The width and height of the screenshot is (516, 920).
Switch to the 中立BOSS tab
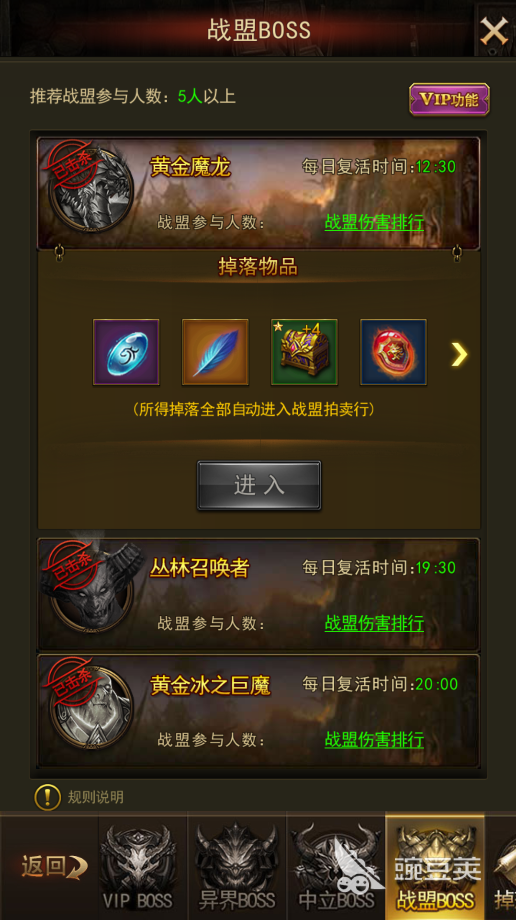[x=336, y=867]
